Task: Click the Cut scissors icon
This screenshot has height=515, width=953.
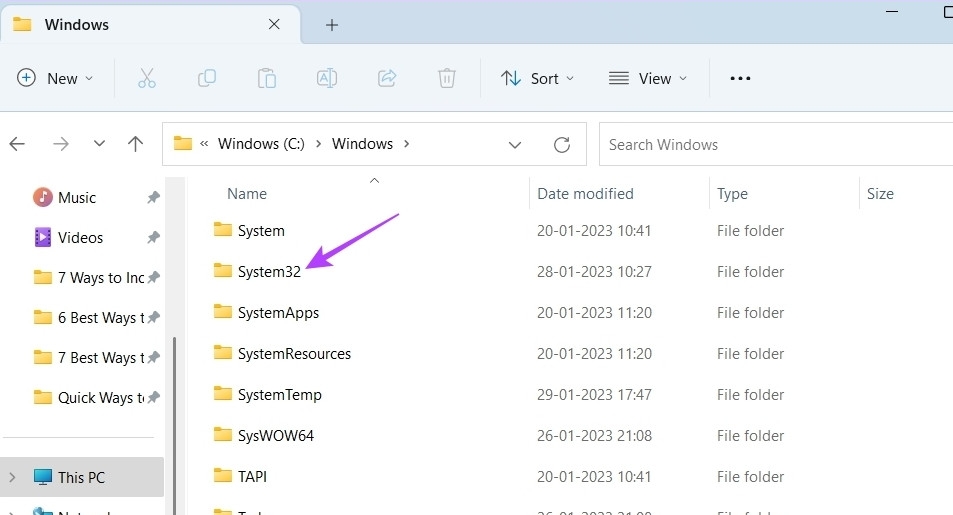Action: [x=146, y=78]
